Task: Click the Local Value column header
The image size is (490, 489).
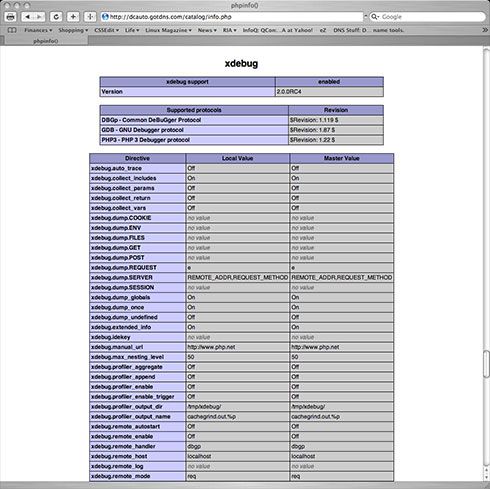Action: [x=238, y=158]
